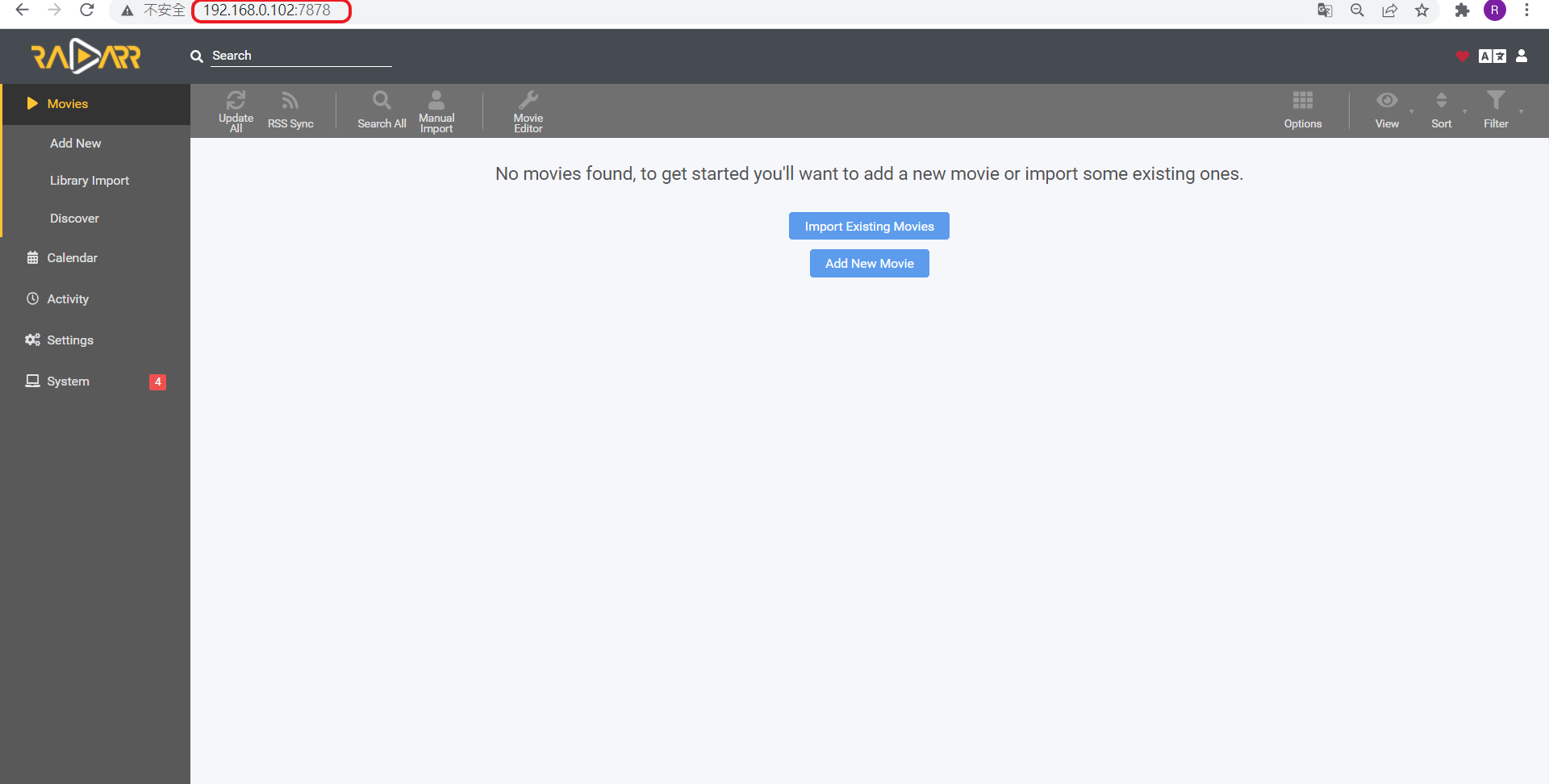Expand the Sort dropdown menu
The height and width of the screenshot is (784, 1549).
[1443, 111]
